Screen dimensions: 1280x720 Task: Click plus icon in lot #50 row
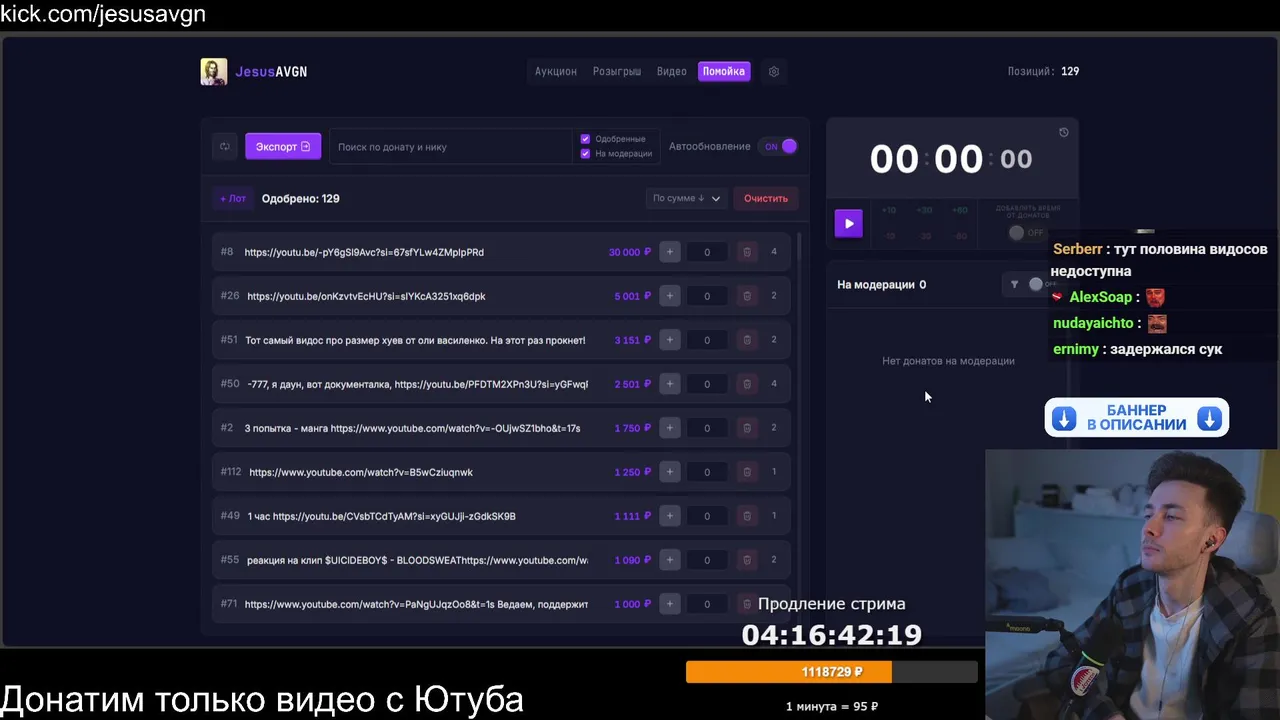coord(670,384)
